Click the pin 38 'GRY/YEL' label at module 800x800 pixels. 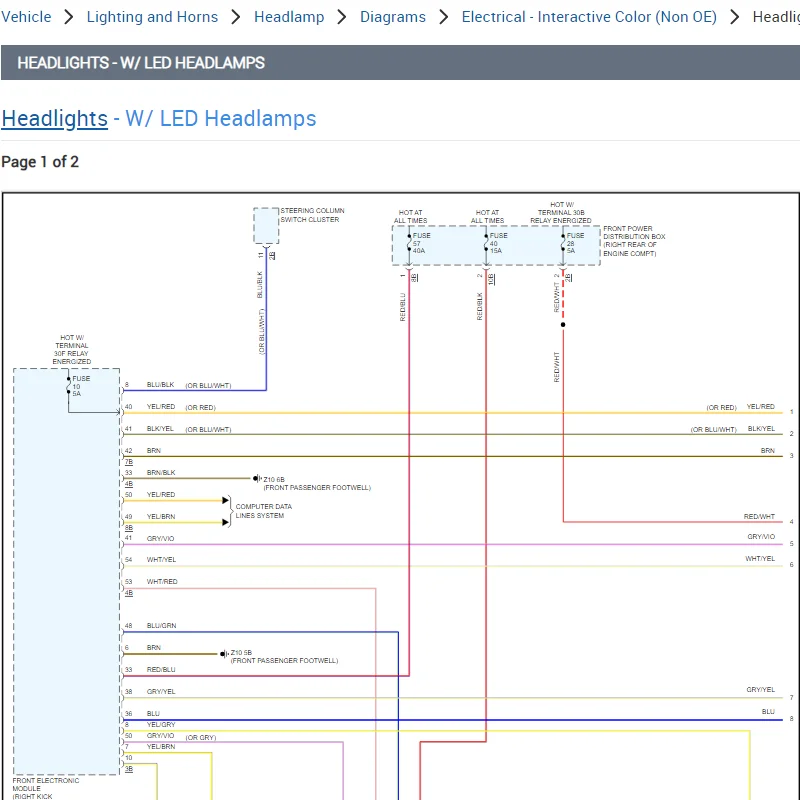pos(161,691)
